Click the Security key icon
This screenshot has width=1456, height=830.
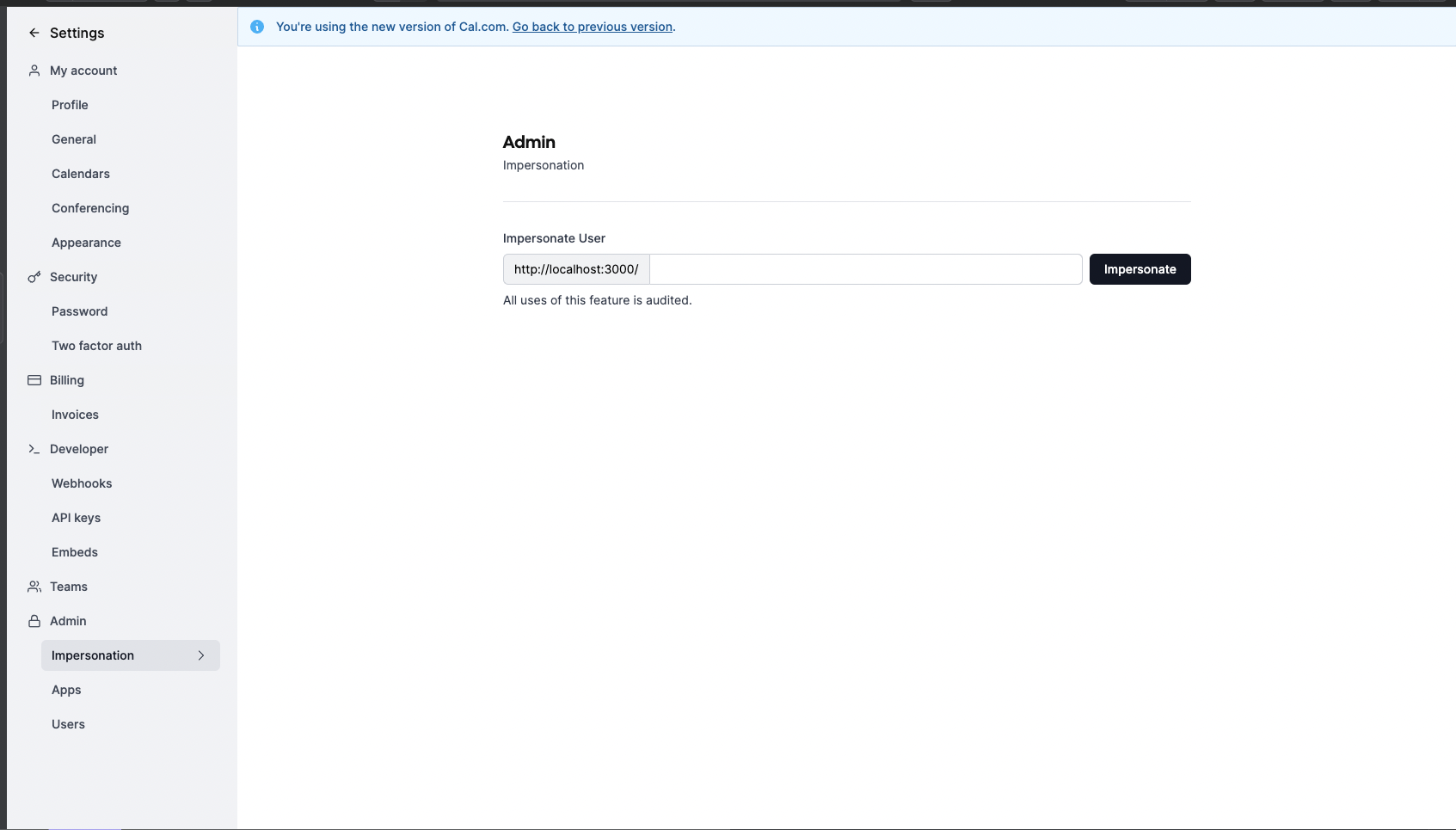(x=34, y=277)
